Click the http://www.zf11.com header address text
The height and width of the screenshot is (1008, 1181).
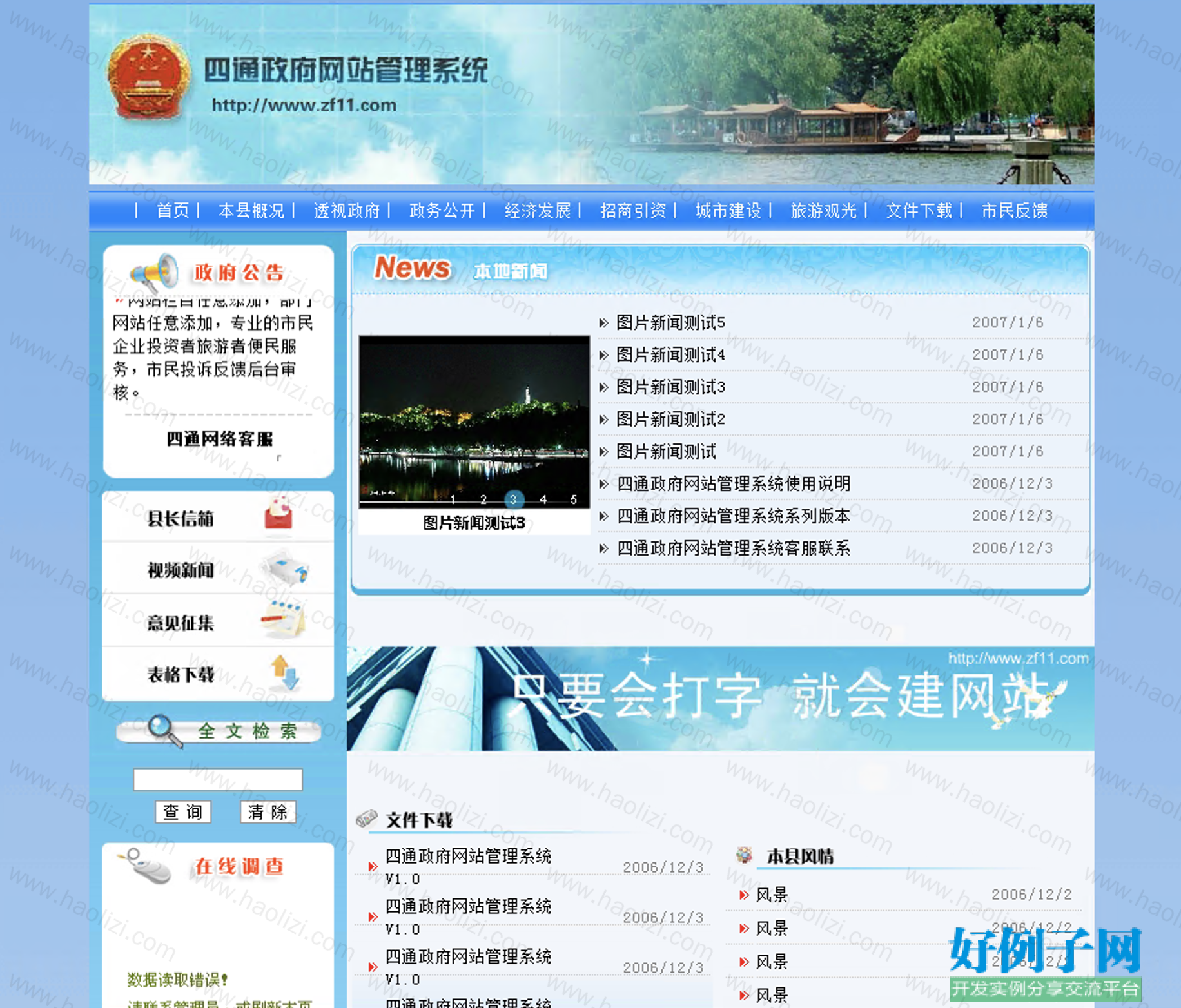tap(304, 105)
